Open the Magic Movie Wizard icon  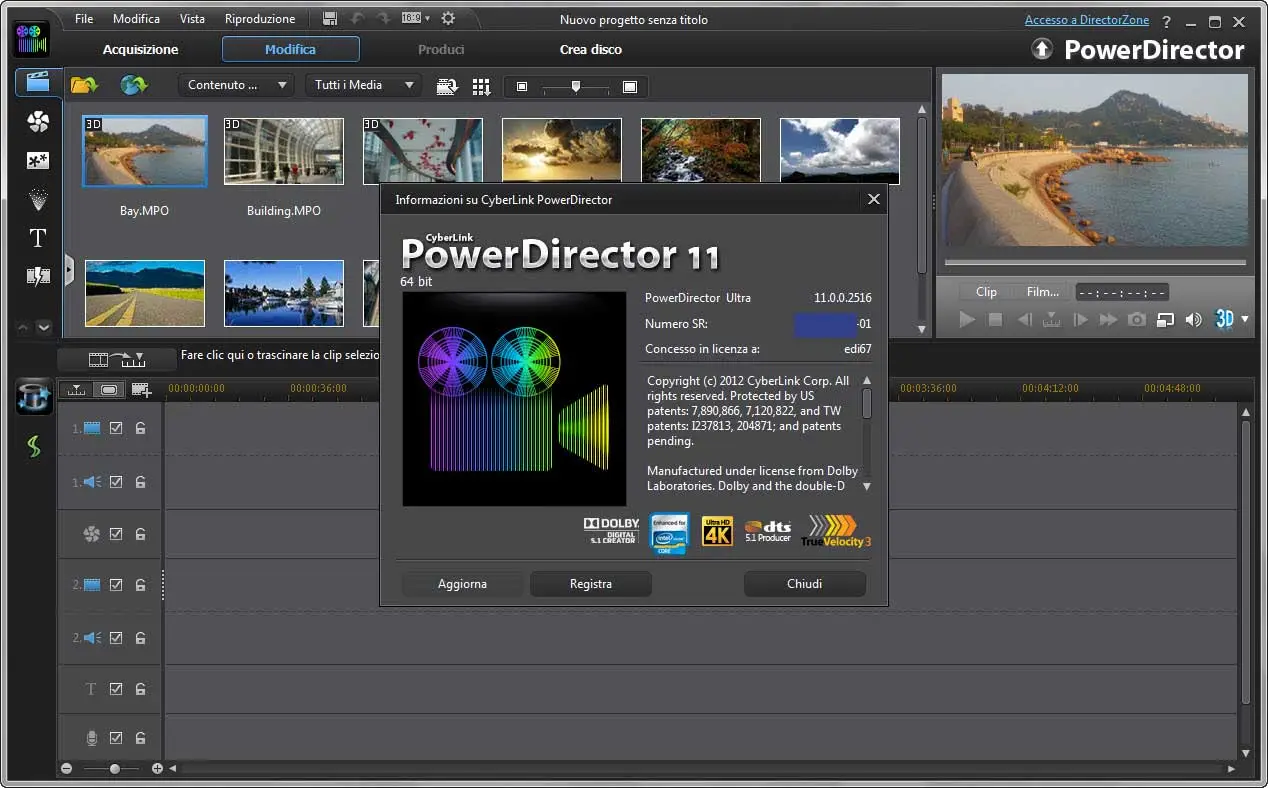tap(33, 398)
